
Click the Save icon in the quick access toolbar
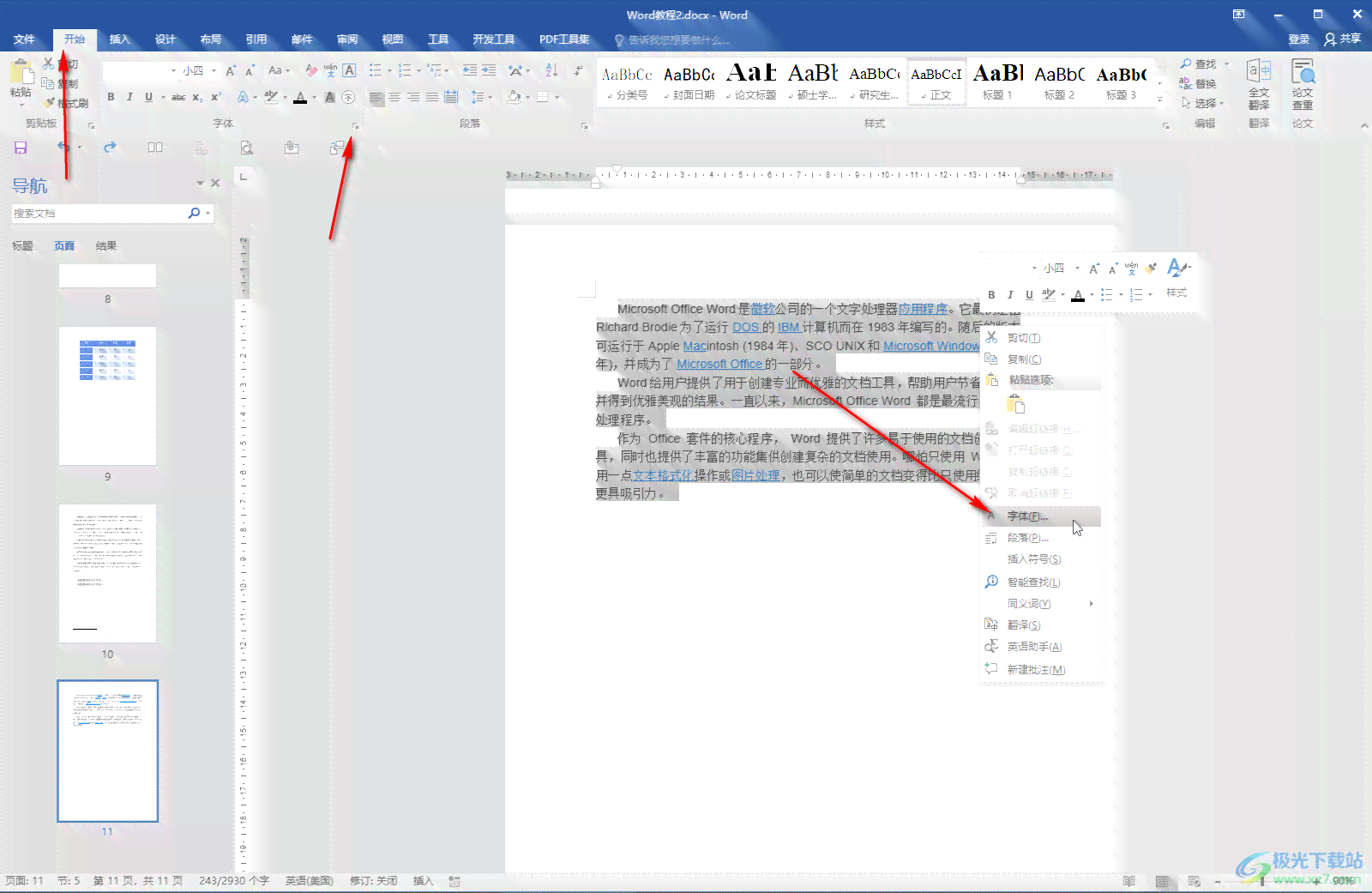pos(21,148)
